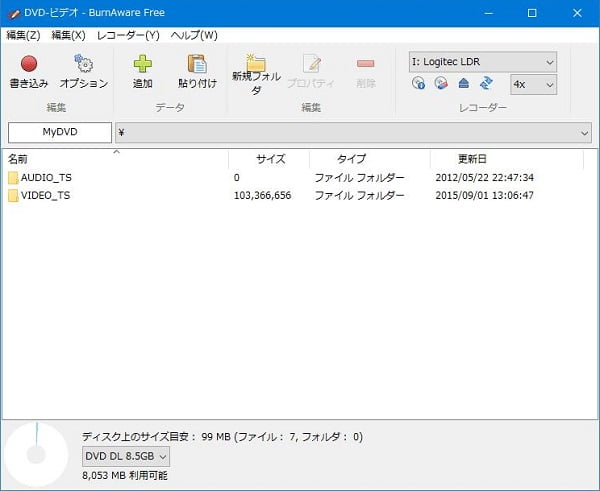Open the 編集(X) menu

[x=68, y=35]
